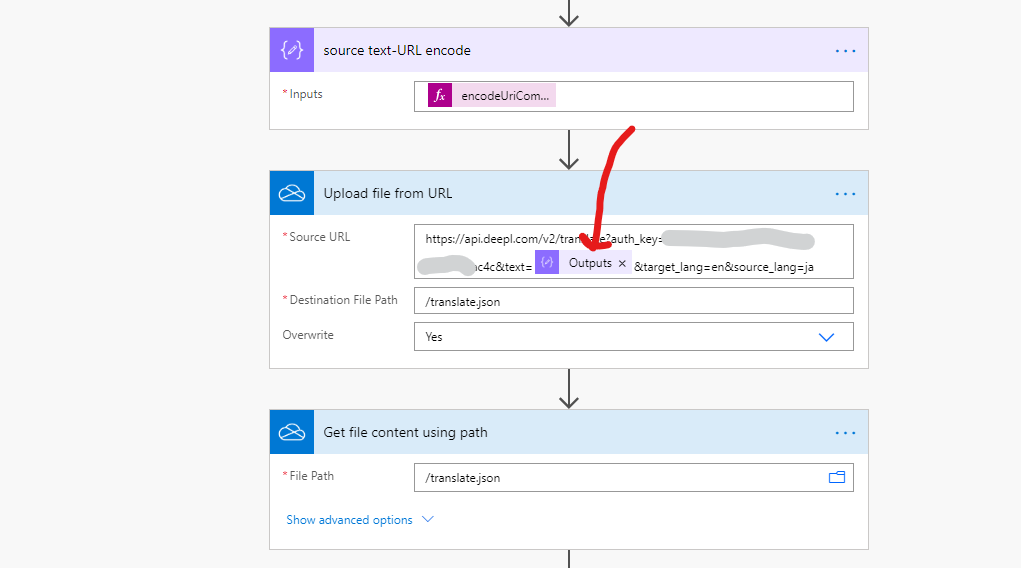This screenshot has height=568, width=1021.
Task: Open the ellipsis menu for Upload file from URL
Action: point(845,194)
